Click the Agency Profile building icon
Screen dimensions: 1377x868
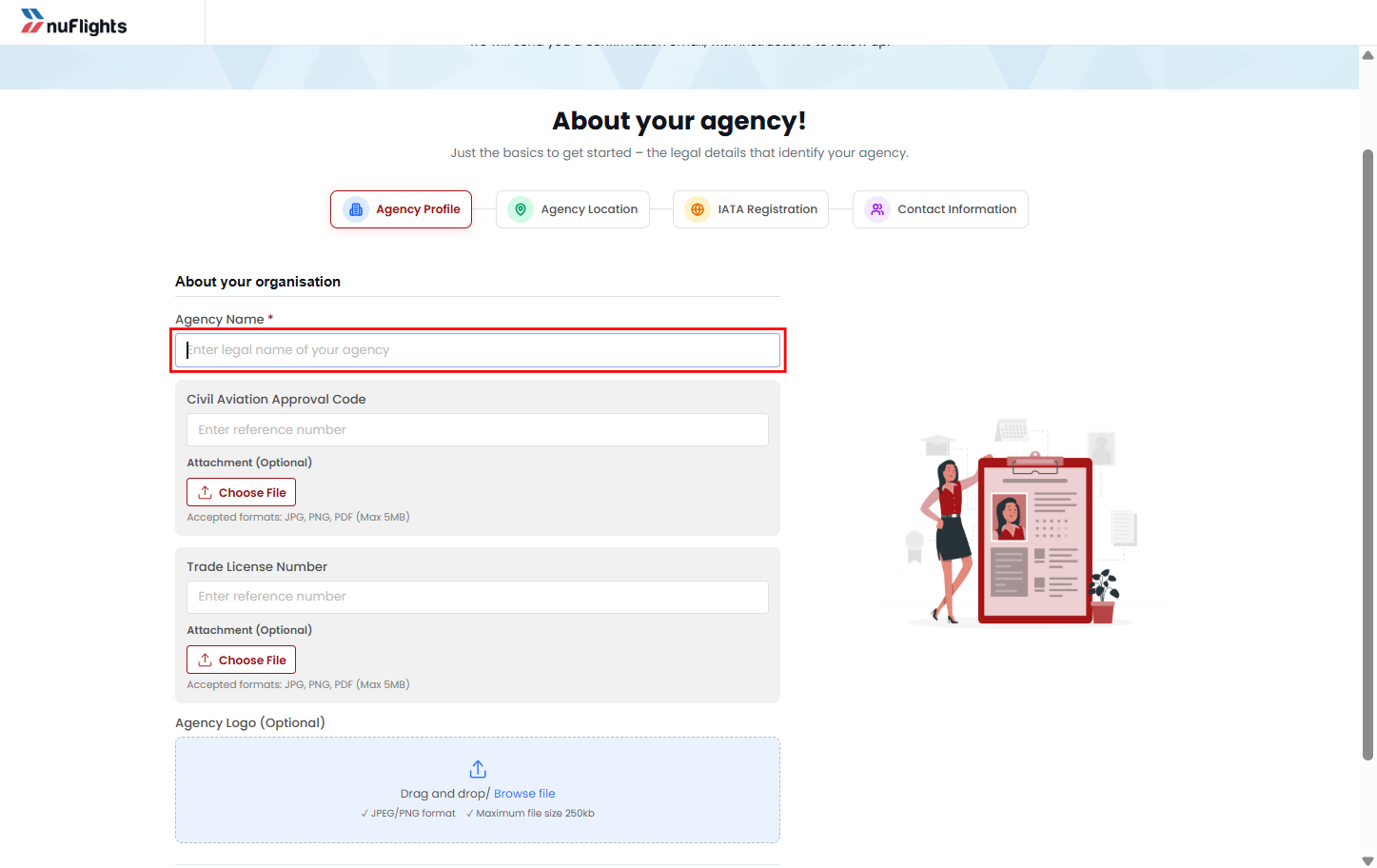tap(356, 209)
